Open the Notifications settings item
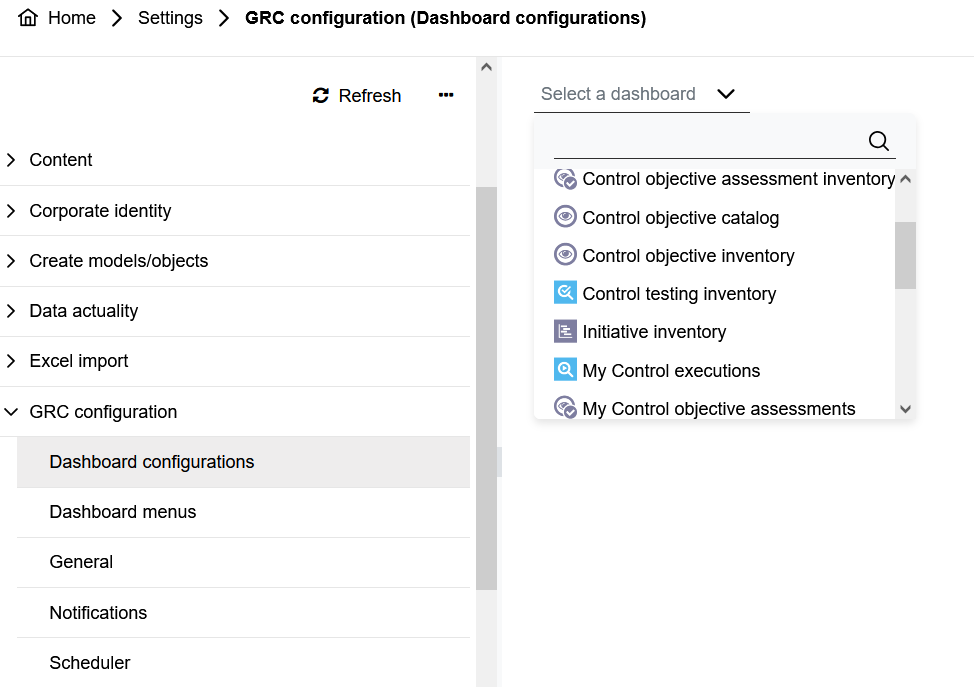 tap(98, 613)
